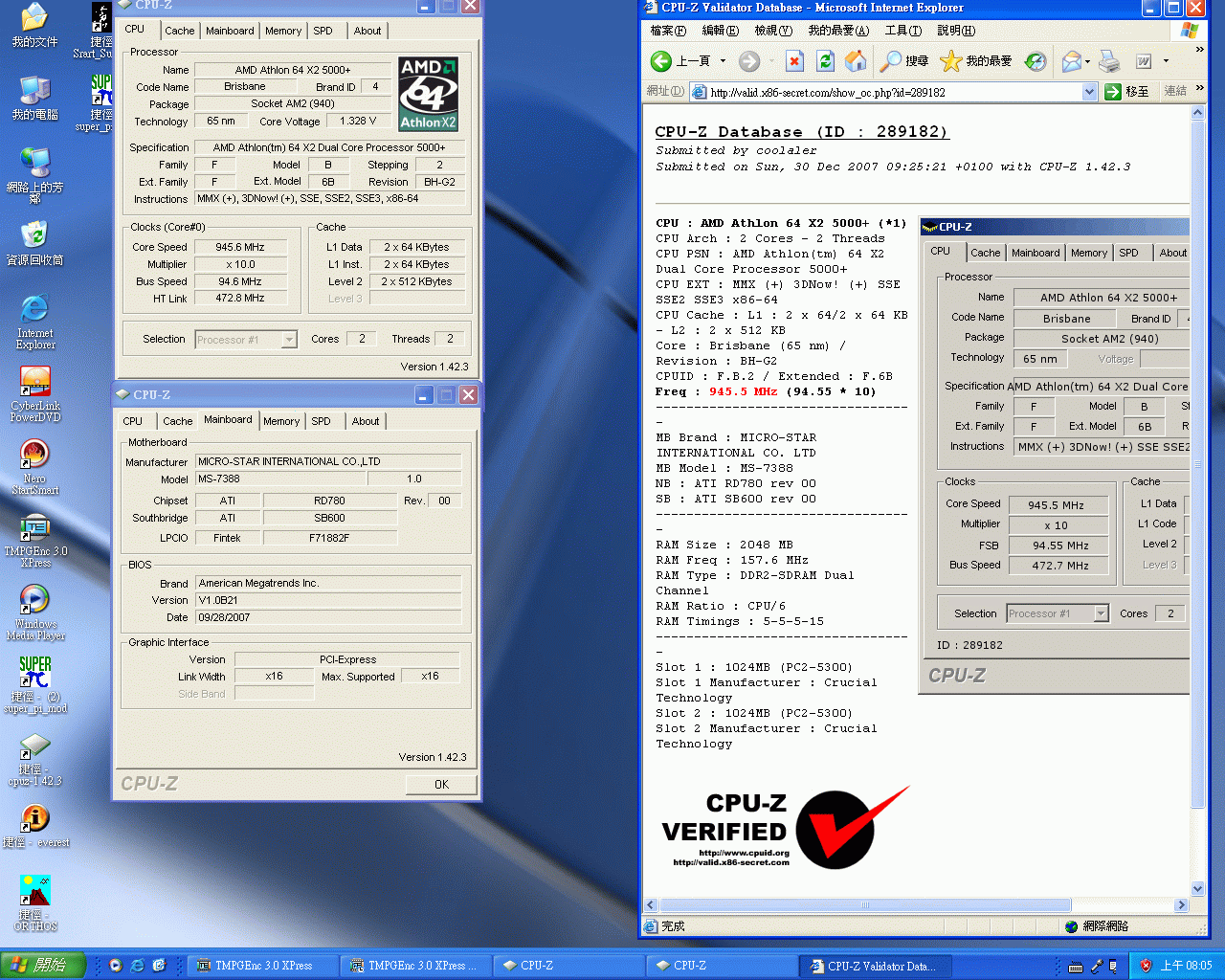Click the IE Refresh icon
The height and width of the screenshot is (980, 1225).
pos(825,61)
